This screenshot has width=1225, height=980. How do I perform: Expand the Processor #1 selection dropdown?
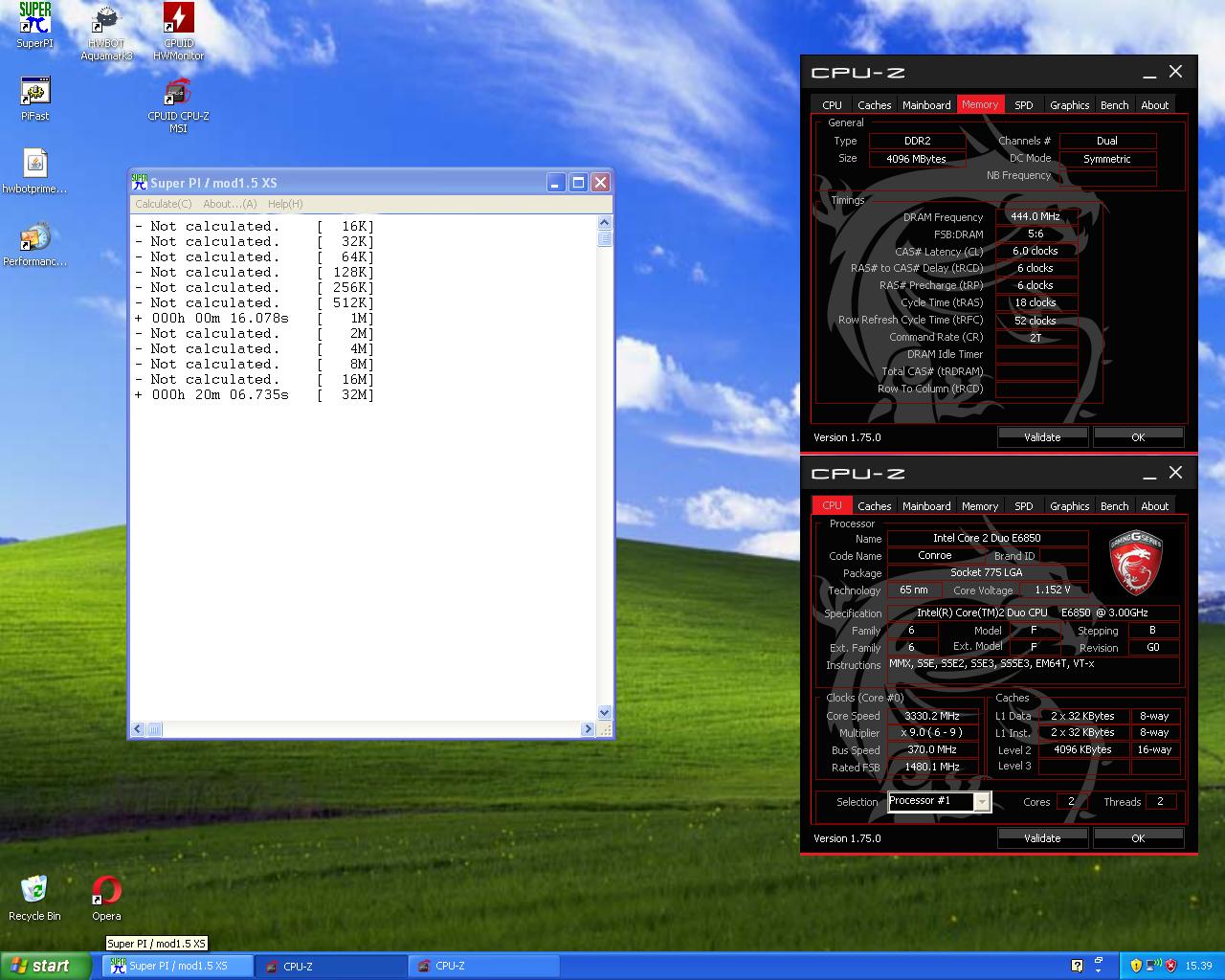[982, 802]
